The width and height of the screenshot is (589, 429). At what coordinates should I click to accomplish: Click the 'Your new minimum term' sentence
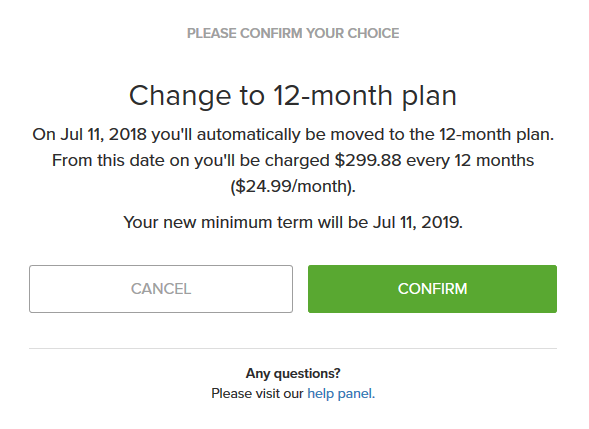click(293, 222)
